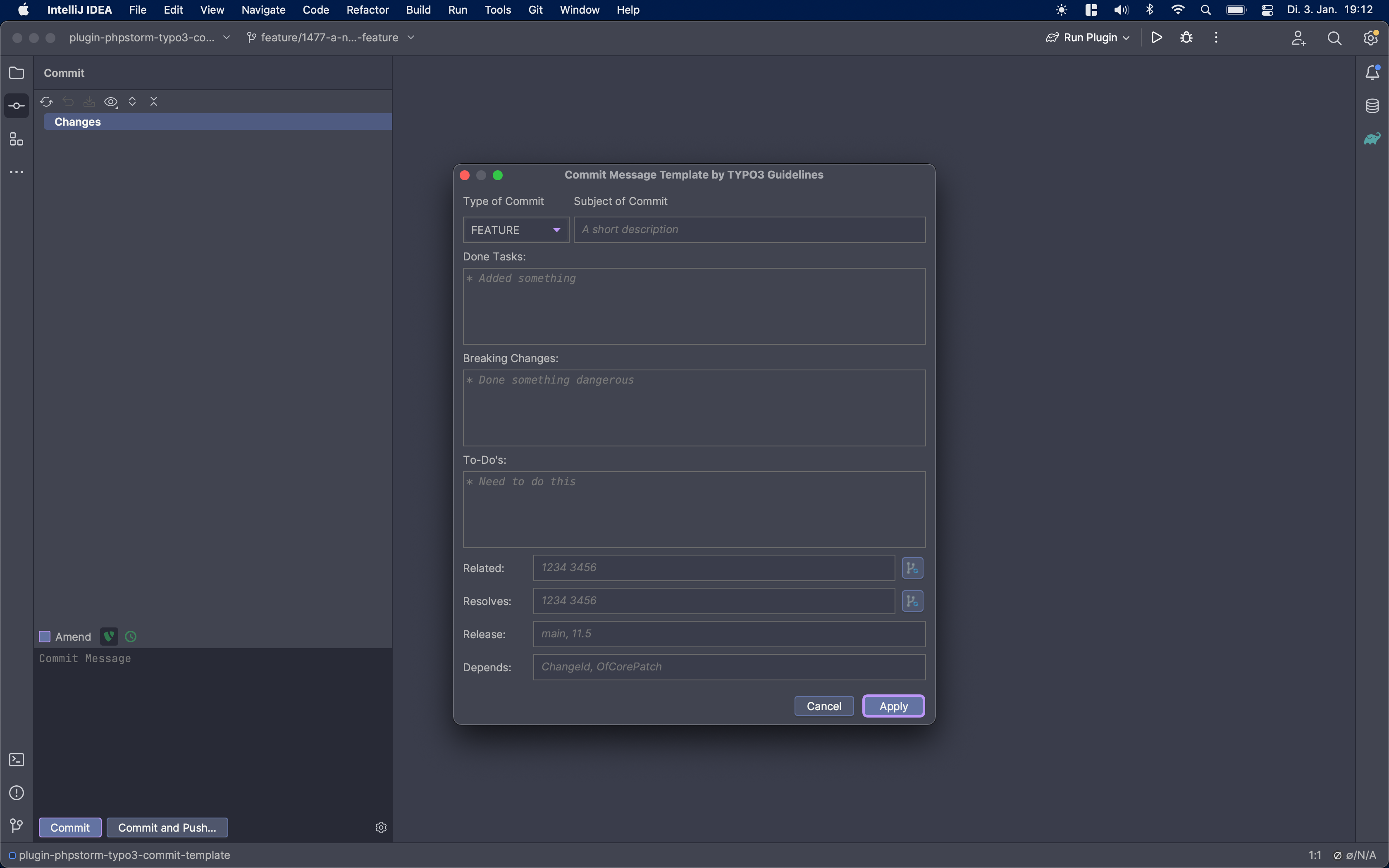
Task: Open the Commit tool window
Action: [16, 106]
